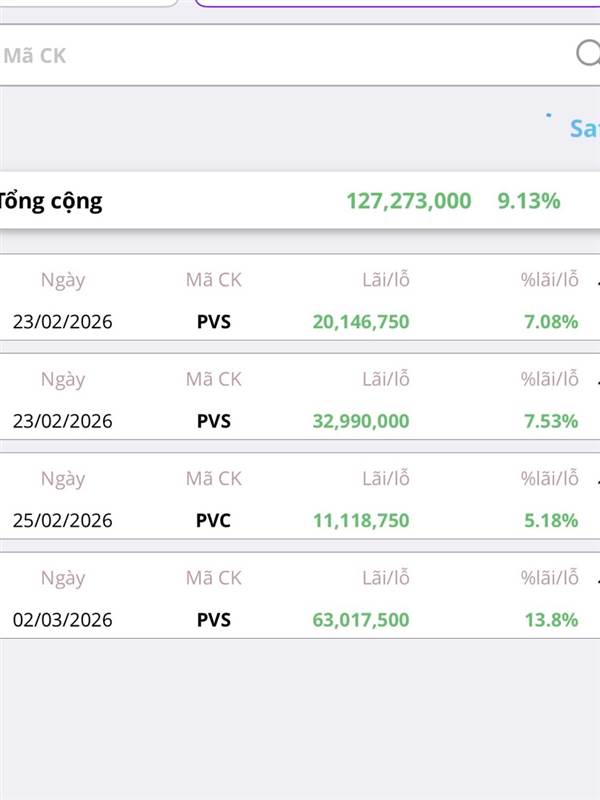This screenshot has width=600, height=800.
Task: Focus the Mã CK search field
Action: click(280, 55)
